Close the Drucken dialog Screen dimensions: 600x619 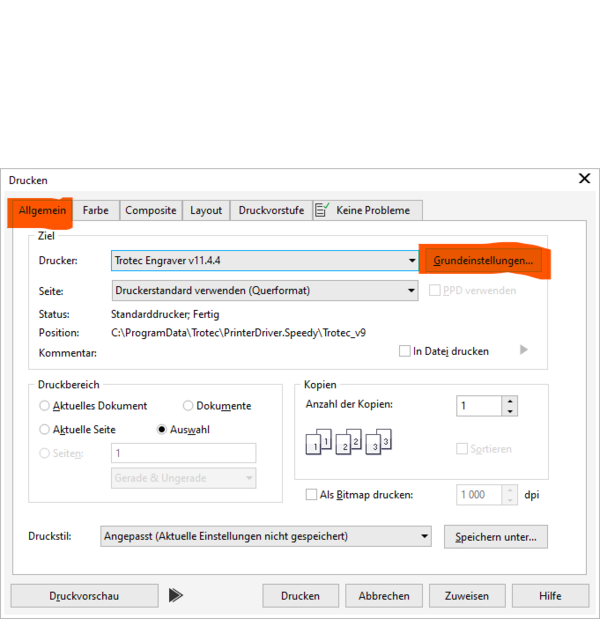tap(584, 179)
